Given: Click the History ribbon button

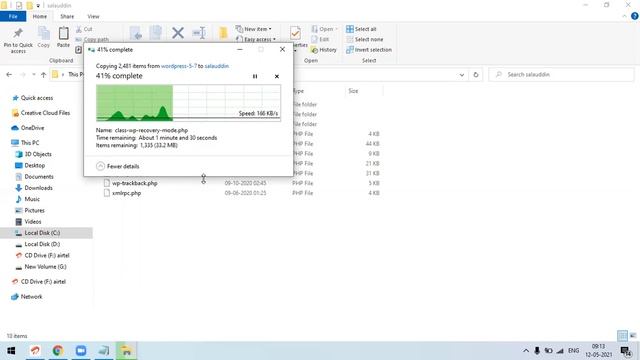Looking at the screenshot, I should [324, 50].
